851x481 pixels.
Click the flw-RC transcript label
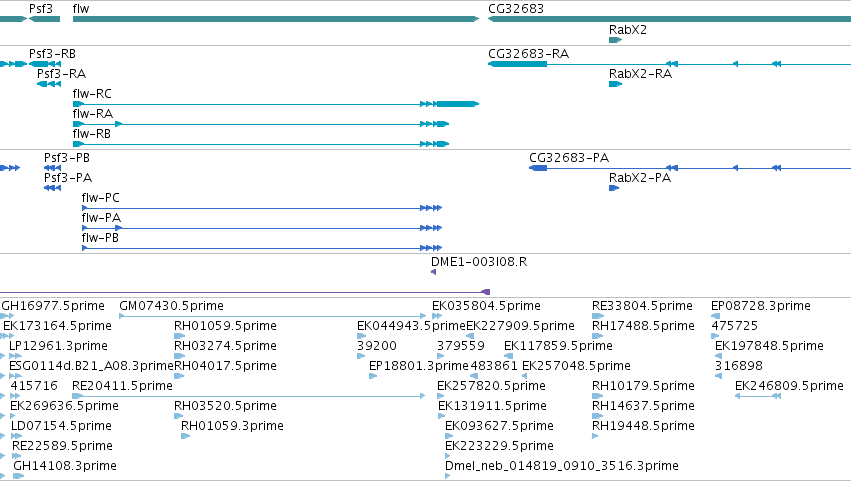pos(92,94)
